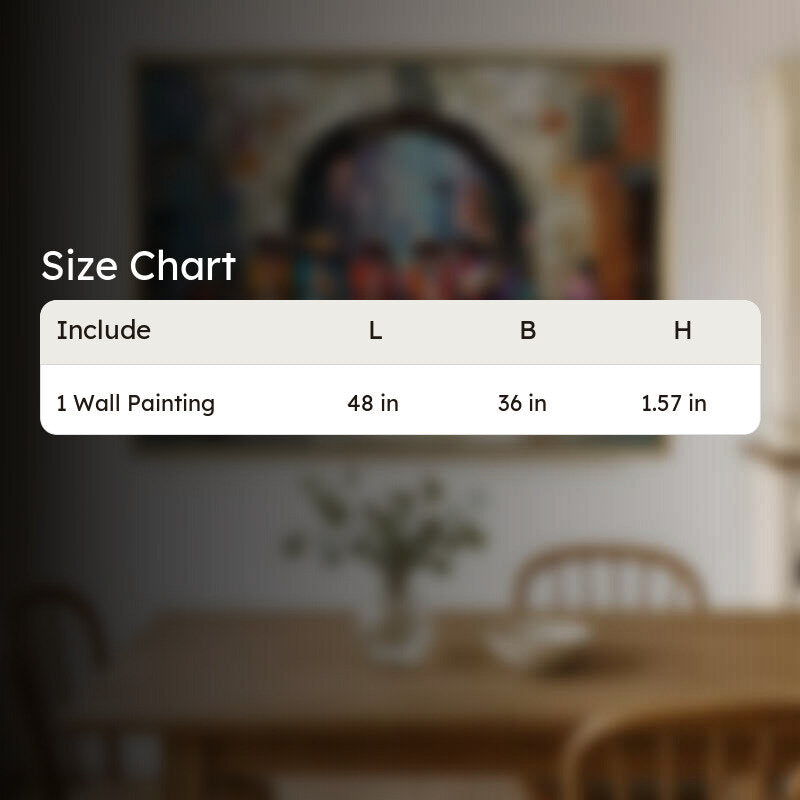Select the B column header
This screenshot has width=800, height=800.
[528, 331]
